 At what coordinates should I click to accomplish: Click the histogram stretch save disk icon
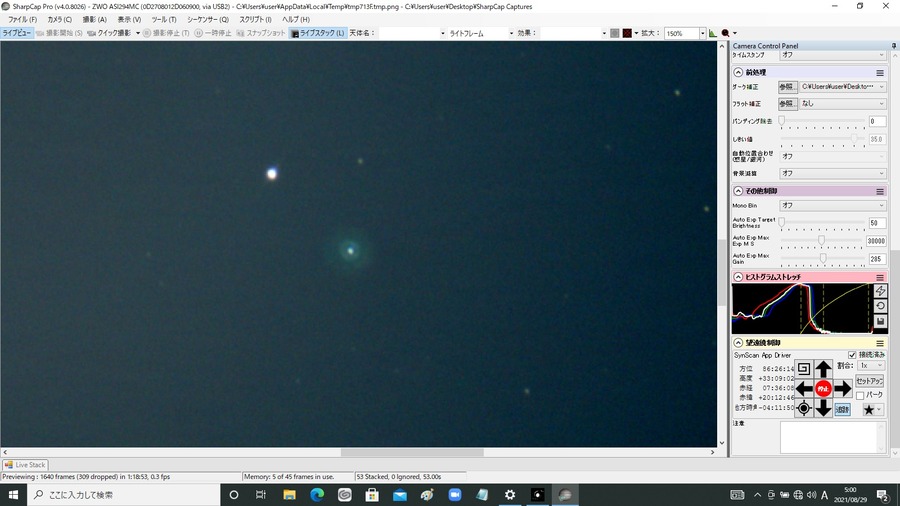880,321
